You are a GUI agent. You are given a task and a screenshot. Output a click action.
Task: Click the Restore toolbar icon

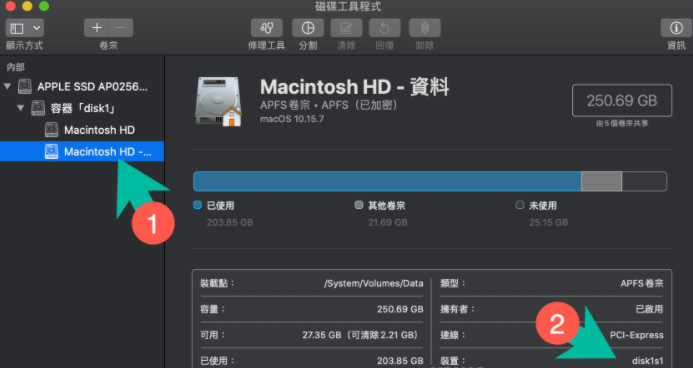click(385, 28)
